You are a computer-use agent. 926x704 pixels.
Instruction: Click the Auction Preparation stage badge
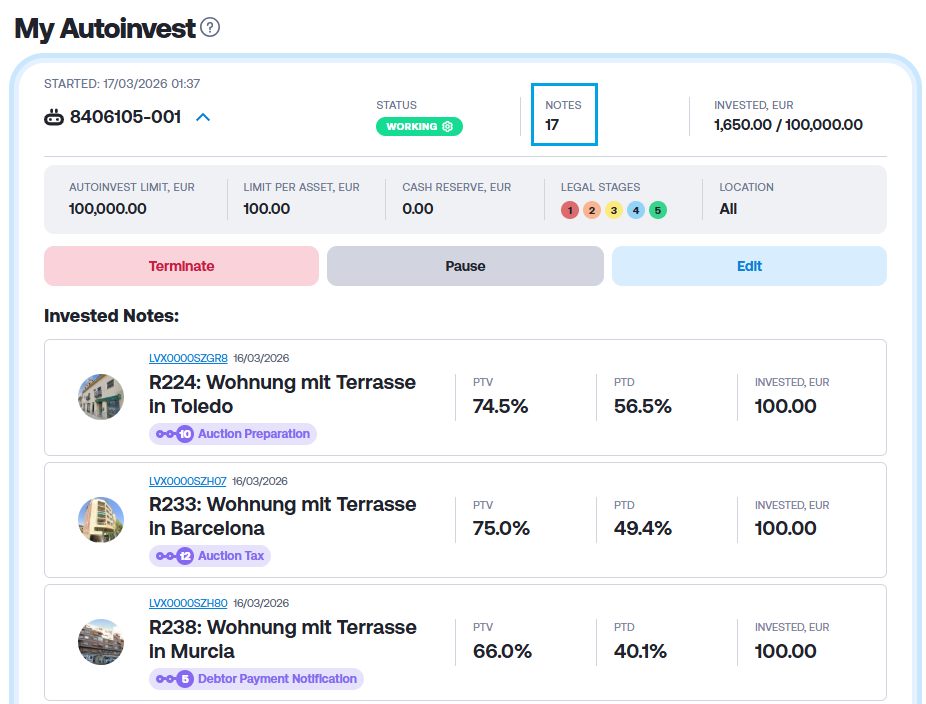(x=233, y=434)
